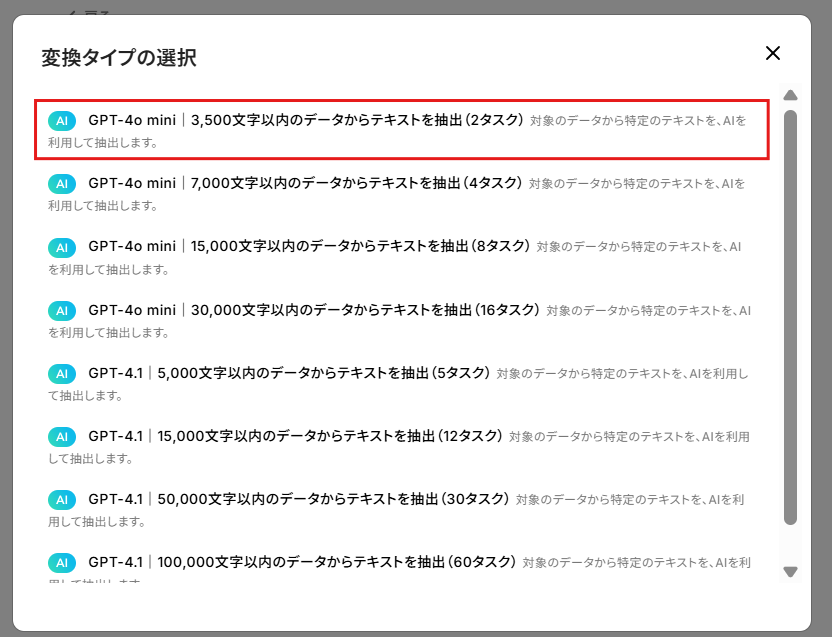
Task: Close the 変換タイプの選択 dialog
Action: 773,53
